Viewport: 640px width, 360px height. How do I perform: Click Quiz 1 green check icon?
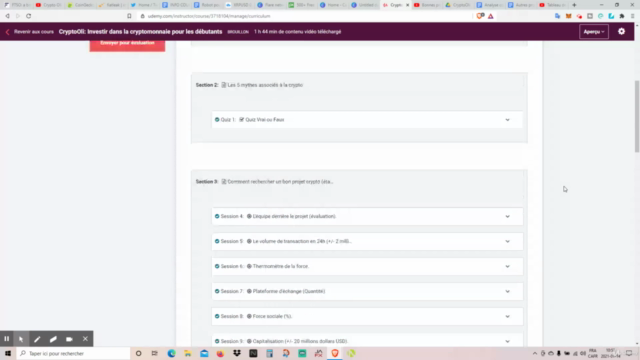217,120
